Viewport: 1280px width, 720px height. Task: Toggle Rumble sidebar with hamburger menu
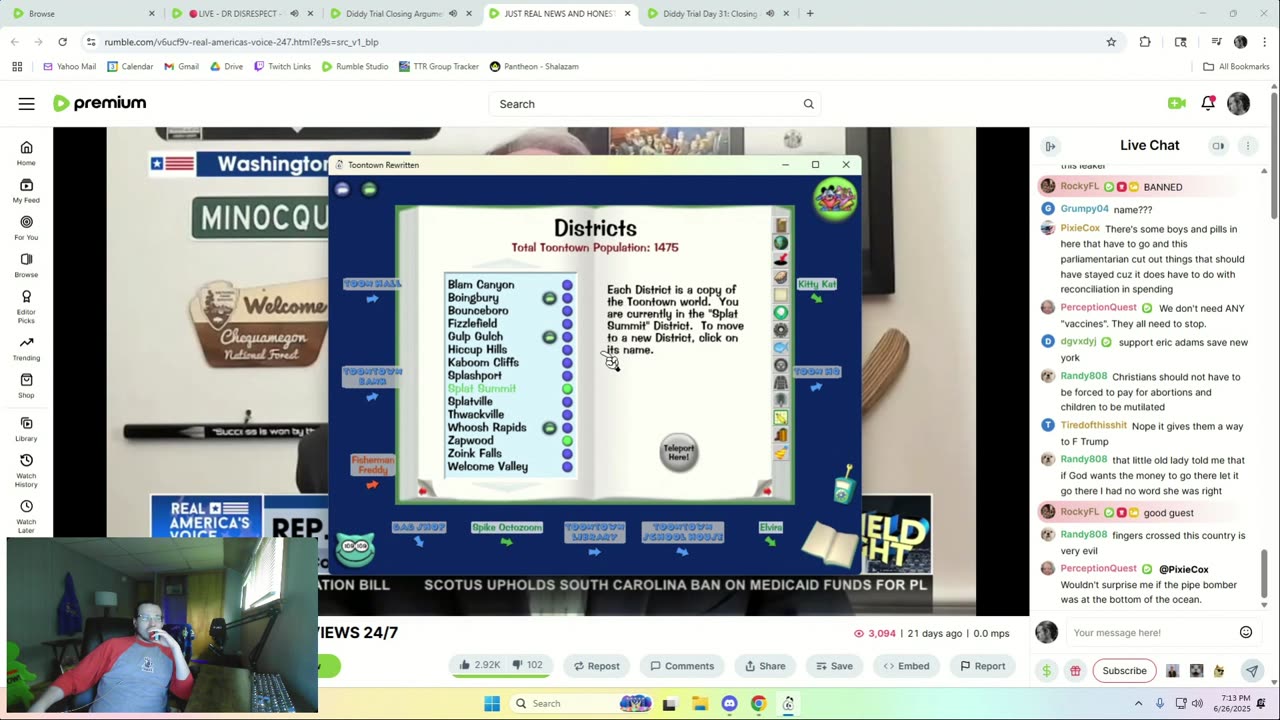pyautogui.click(x=27, y=104)
